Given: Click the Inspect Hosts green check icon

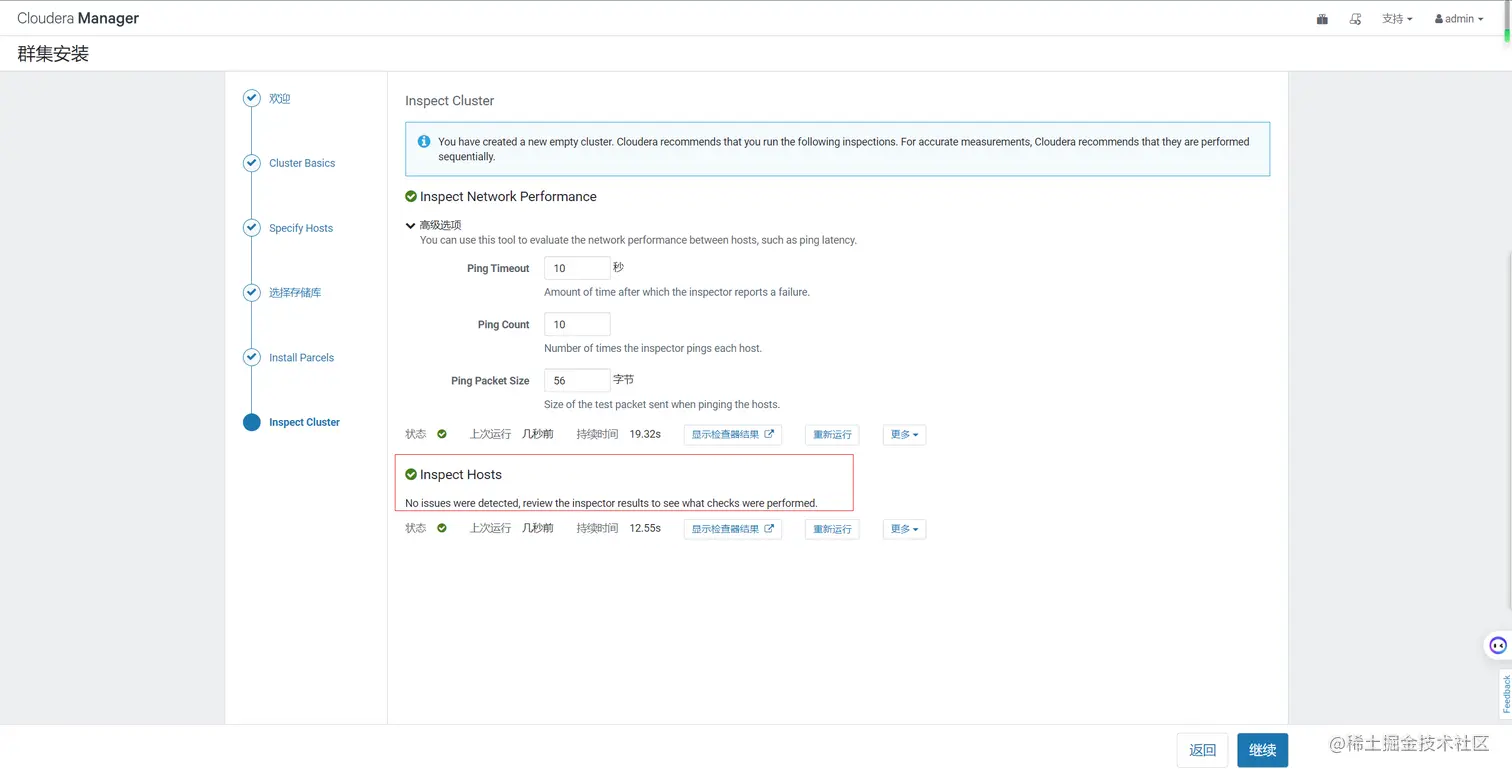Looking at the screenshot, I should pyautogui.click(x=411, y=474).
